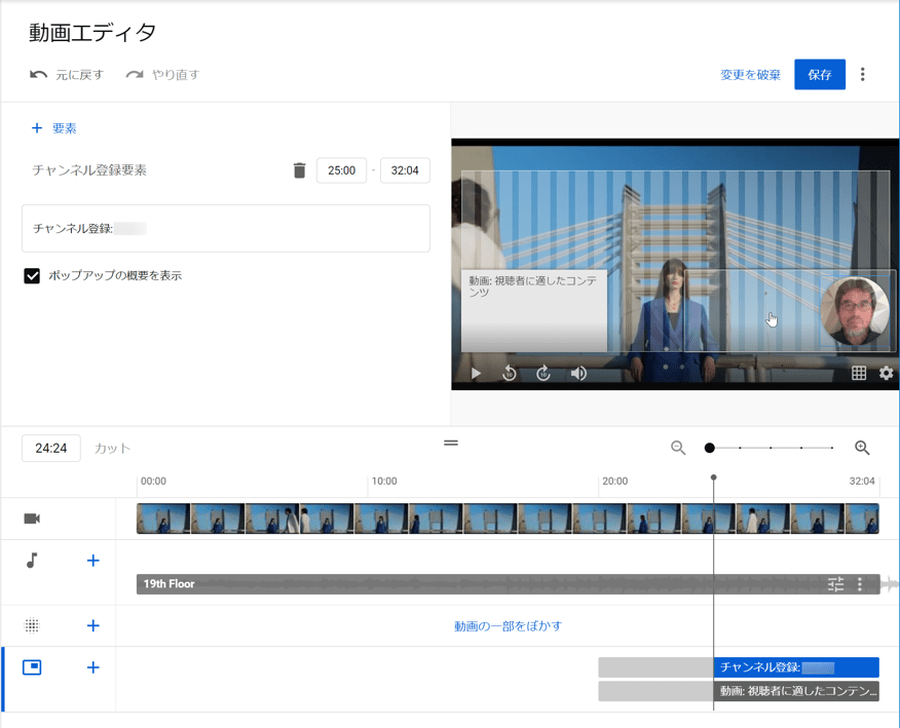The width and height of the screenshot is (900, 728).
Task: Click 変更を破棄 to discard changes
Action: click(750, 75)
